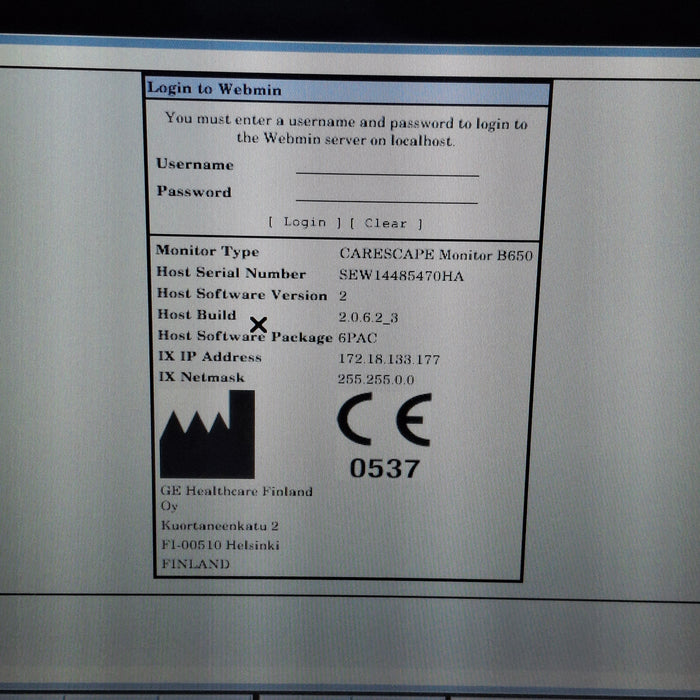Viewport: 700px width, 700px height.
Task: Click the 'FINLAND' text
Action: pyautogui.click(x=196, y=564)
